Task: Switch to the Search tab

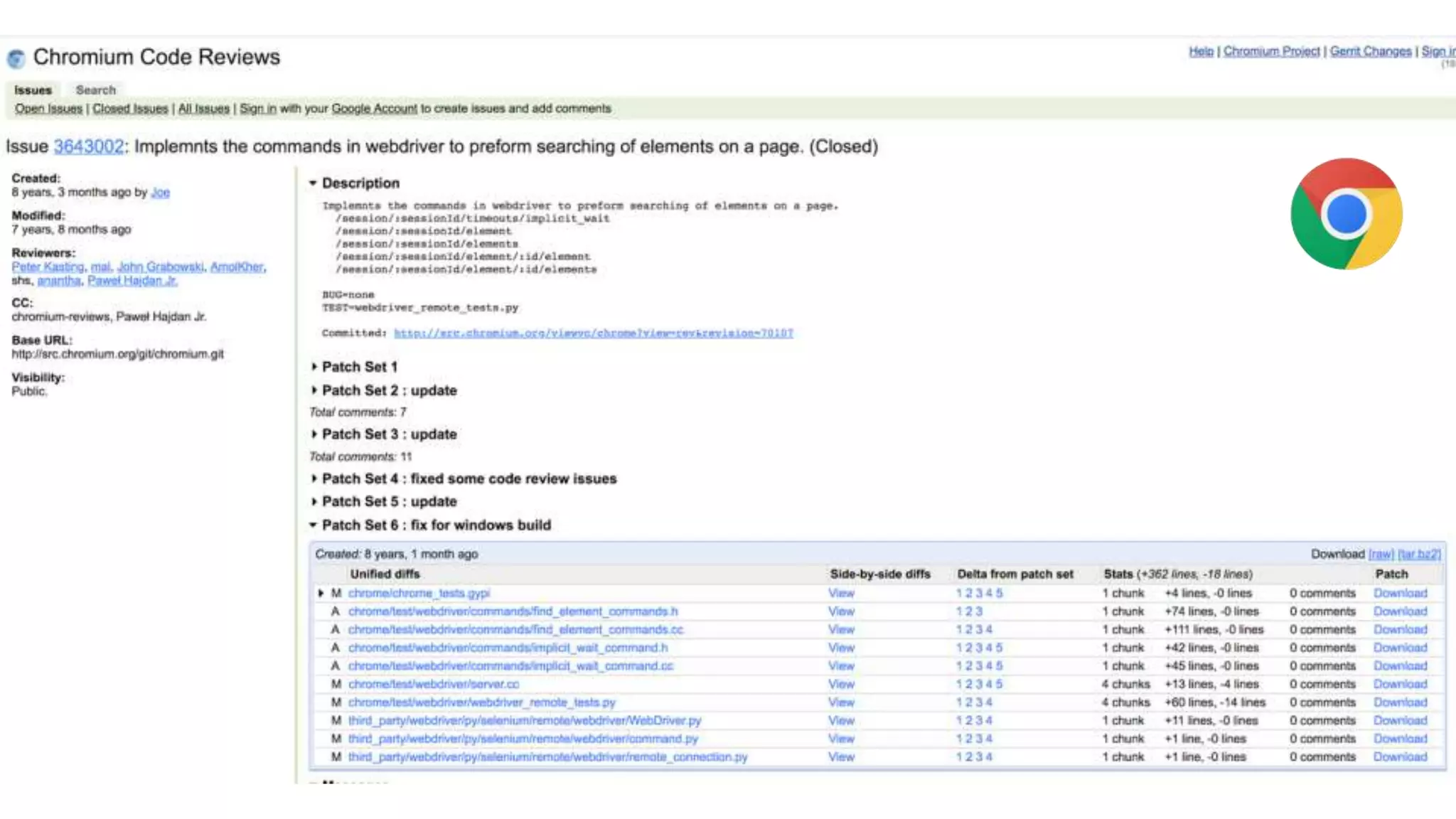Action: click(x=95, y=90)
